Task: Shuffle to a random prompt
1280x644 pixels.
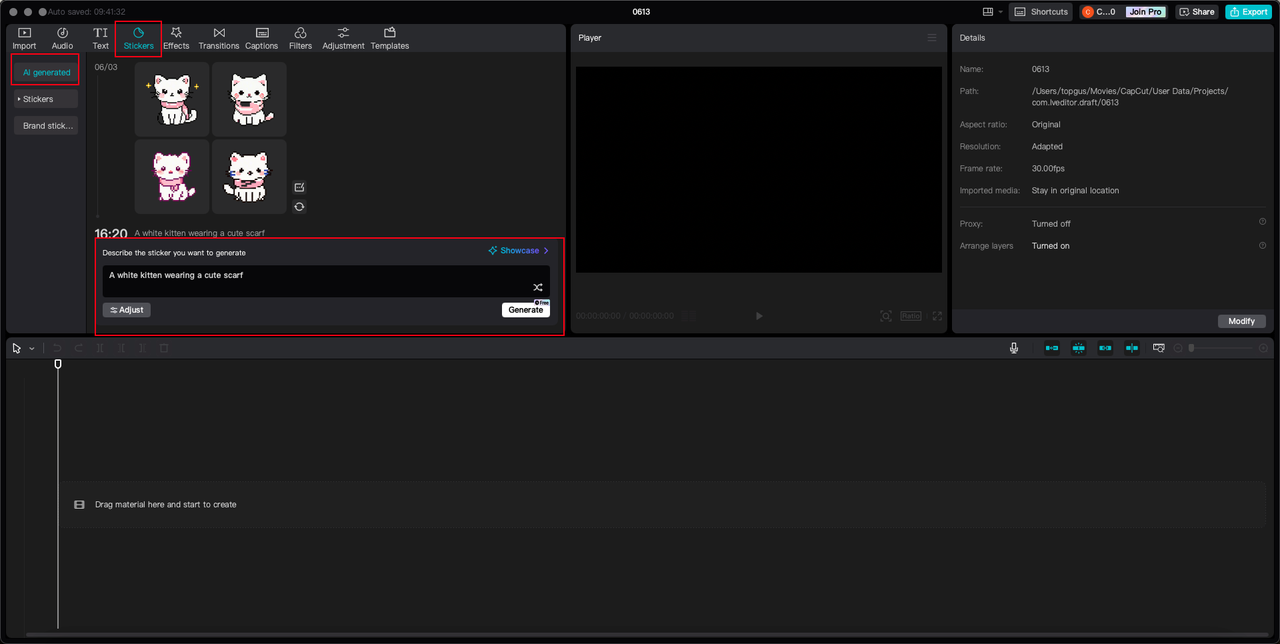Action: point(538,287)
